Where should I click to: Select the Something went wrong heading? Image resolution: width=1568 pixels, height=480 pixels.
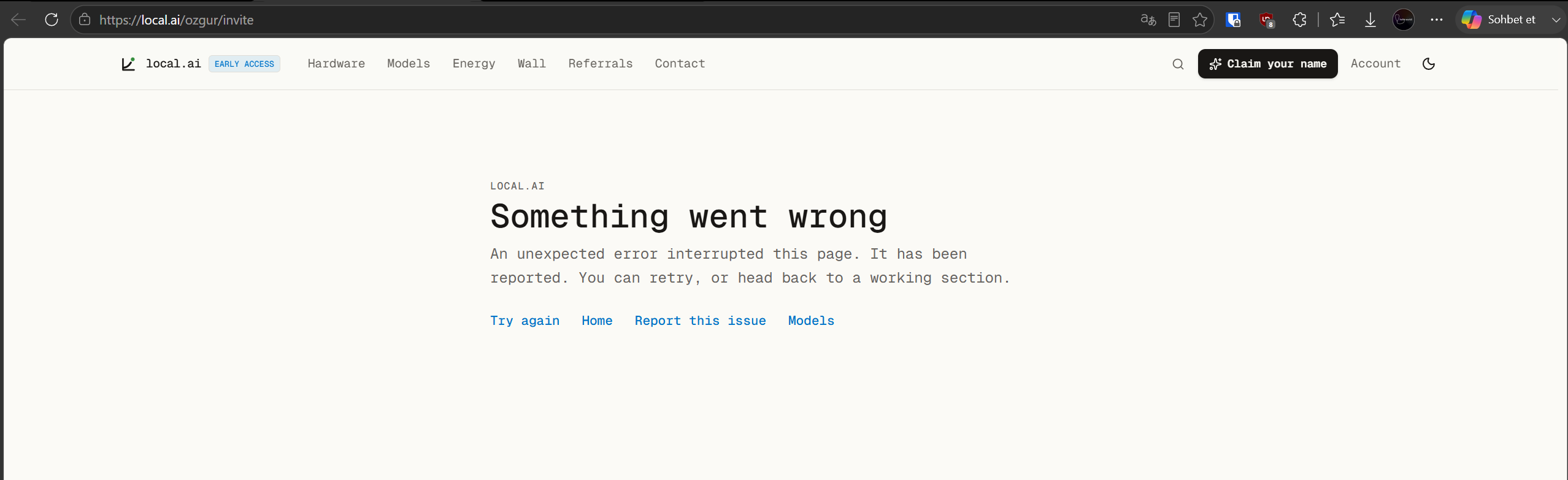click(688, 217)
